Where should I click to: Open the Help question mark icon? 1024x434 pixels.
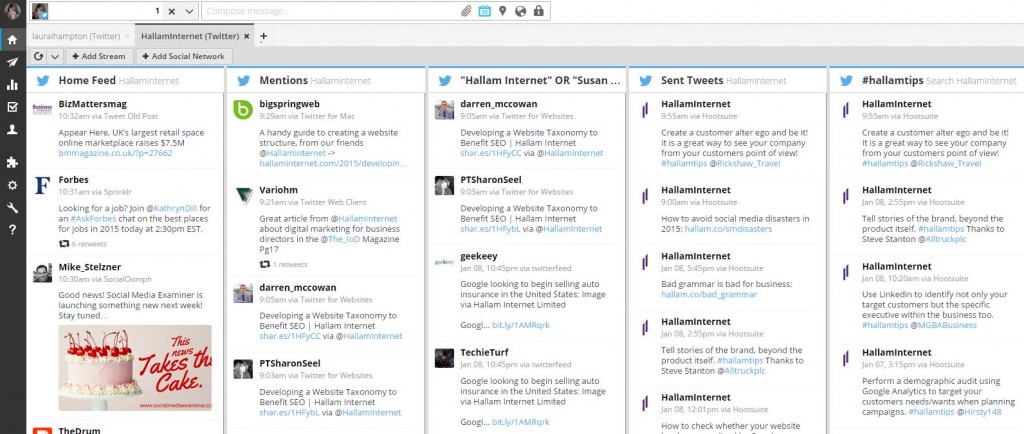(x=12, y=230)
